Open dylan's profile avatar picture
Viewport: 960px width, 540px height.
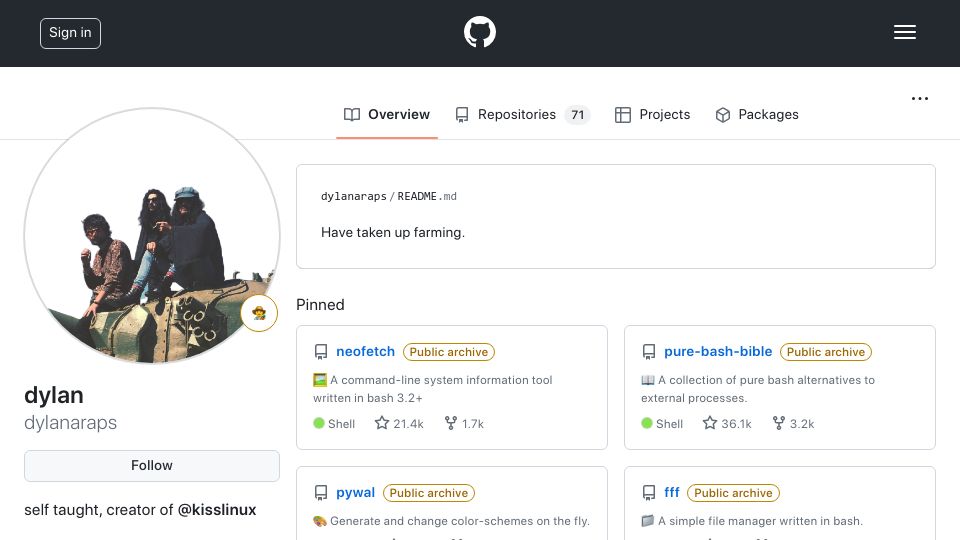(x=152, y=236)
